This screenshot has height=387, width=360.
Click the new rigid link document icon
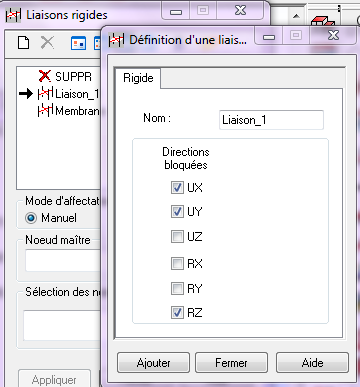point(23,43)
